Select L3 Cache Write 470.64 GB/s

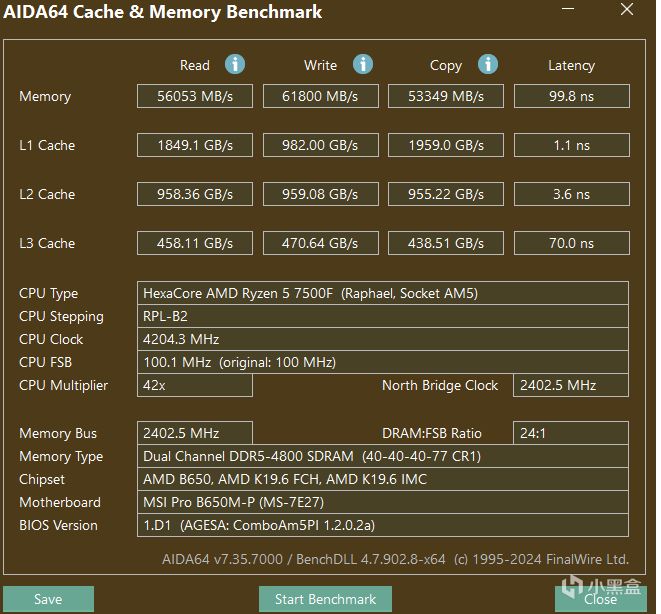click(320, 243)
